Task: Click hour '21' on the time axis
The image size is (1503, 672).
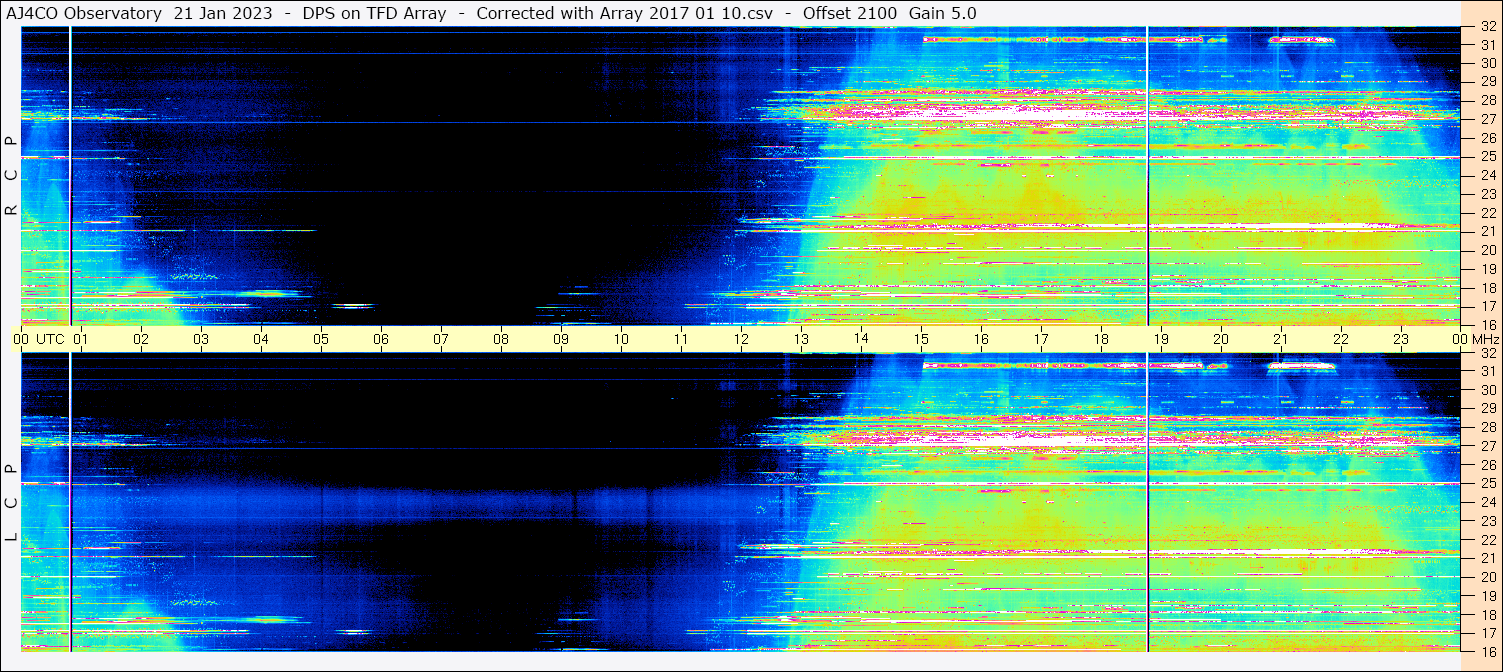Action: 1281,339
